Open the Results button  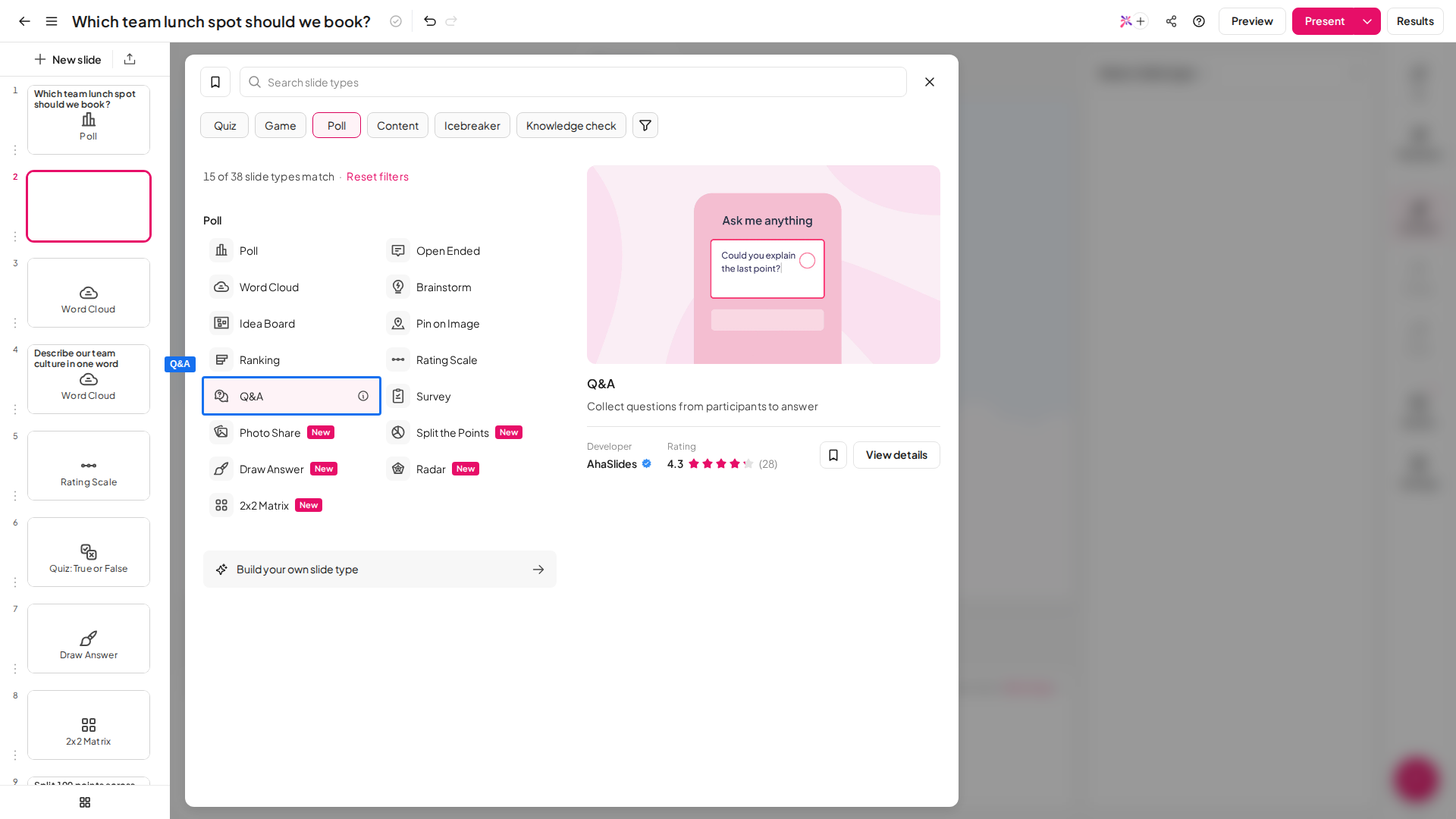coord(1415,21)
